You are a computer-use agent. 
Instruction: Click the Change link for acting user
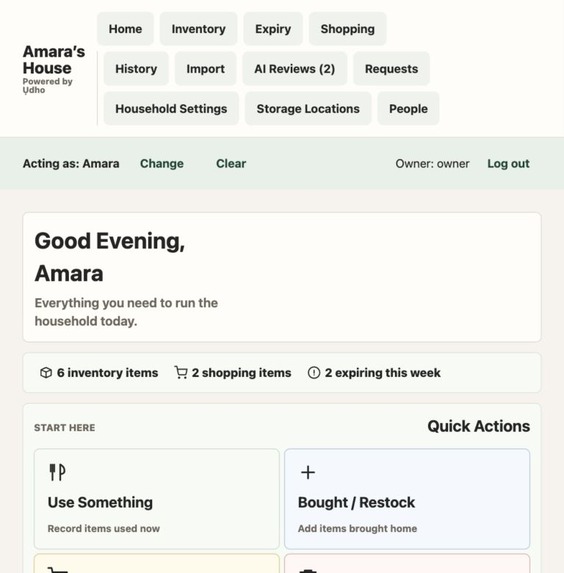click(x=162, y=163)
